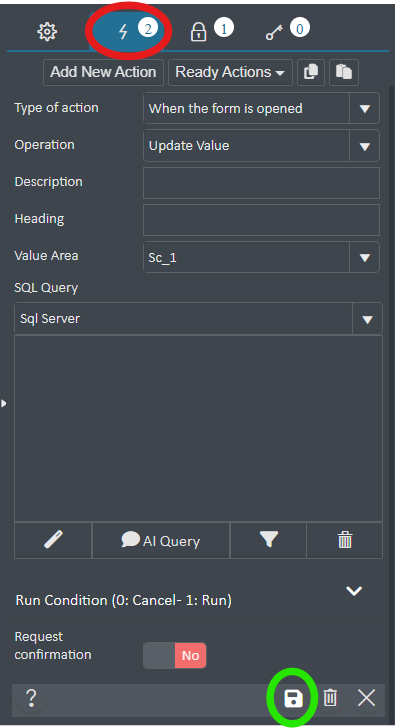
Task: Click the Add New Action button
Action: 104,72
